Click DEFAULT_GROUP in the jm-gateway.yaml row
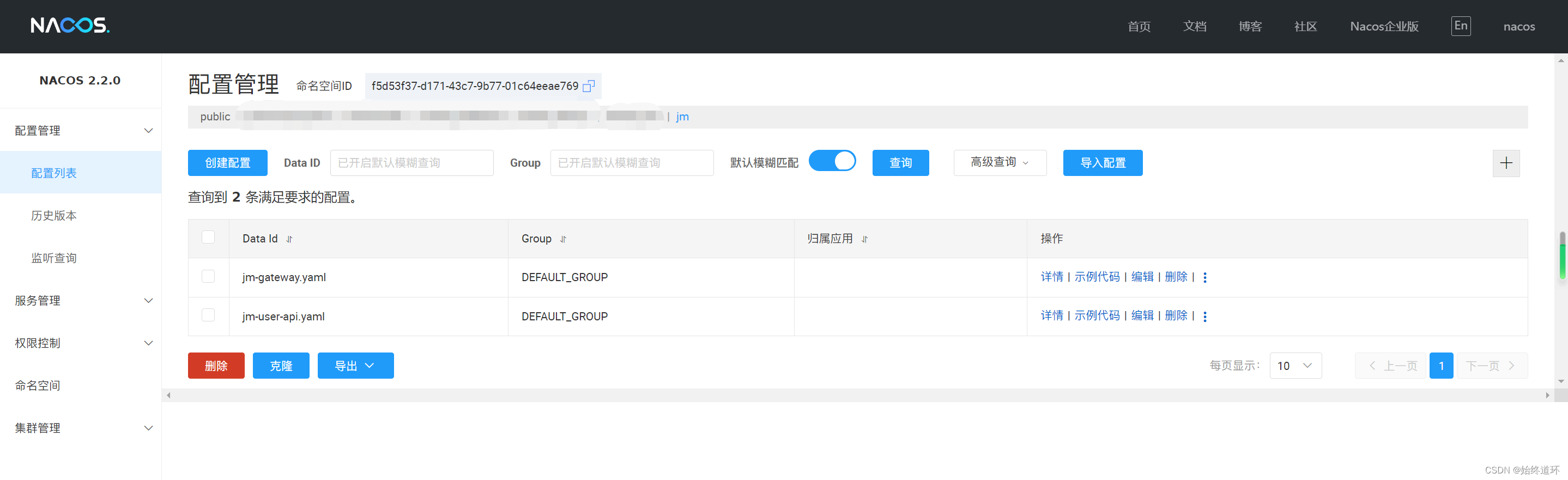 tap(564, 277)
